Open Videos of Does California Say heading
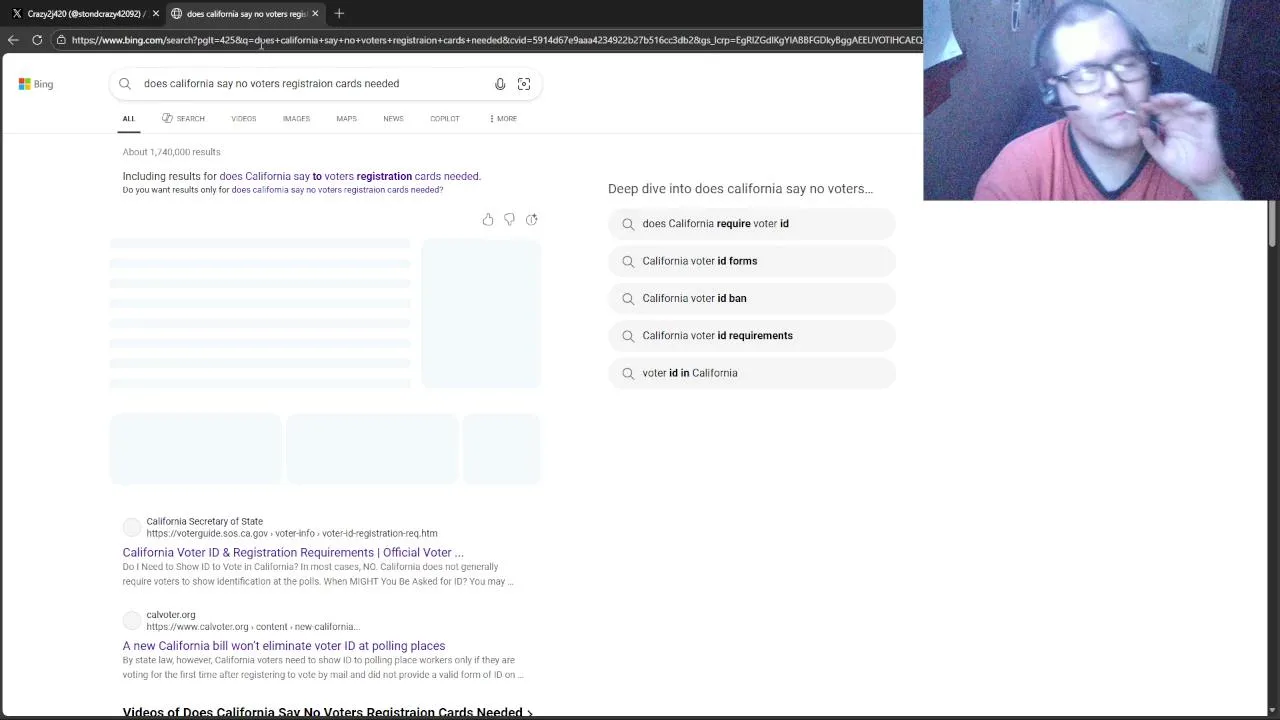Viewport: 1280px width, 720px height. [x=327, y=712]
